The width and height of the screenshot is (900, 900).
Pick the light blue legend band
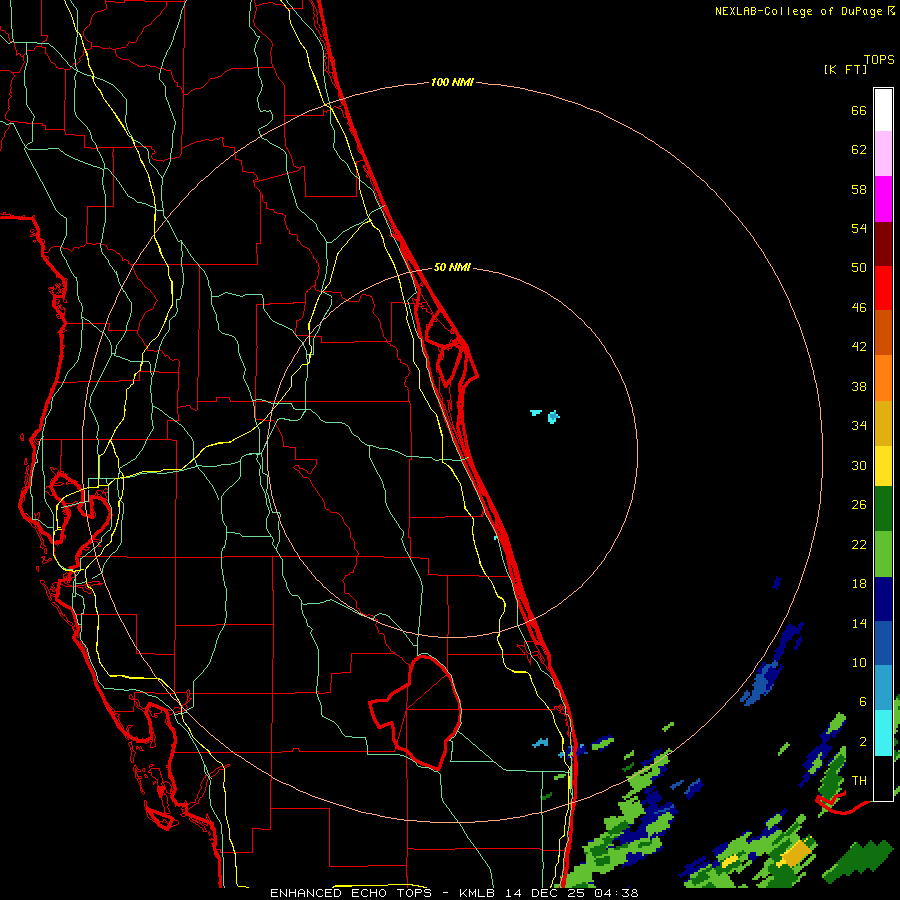(883, 688)
